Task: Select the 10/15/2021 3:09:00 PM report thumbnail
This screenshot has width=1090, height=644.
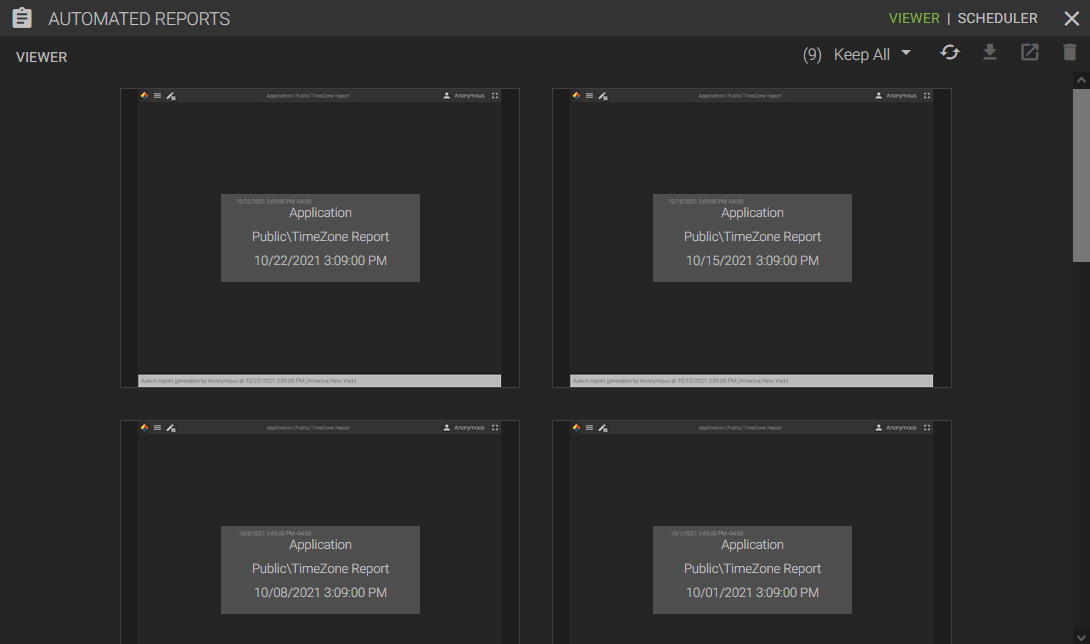Action: click(x=751, y=238)
